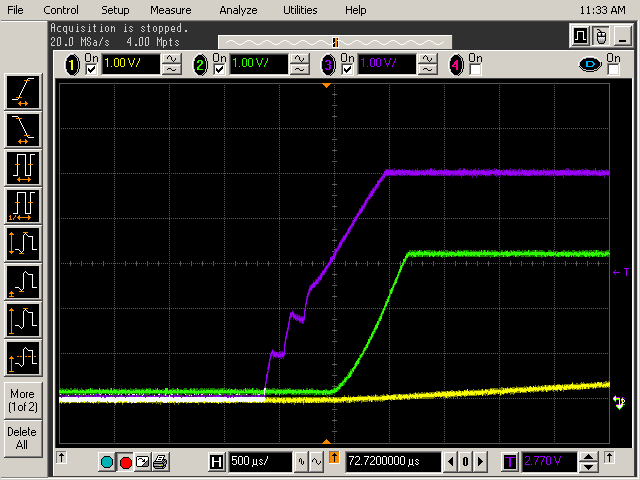640x480 pixels.
Task: Select the rise time measurement icon
Action: [23, 92]
